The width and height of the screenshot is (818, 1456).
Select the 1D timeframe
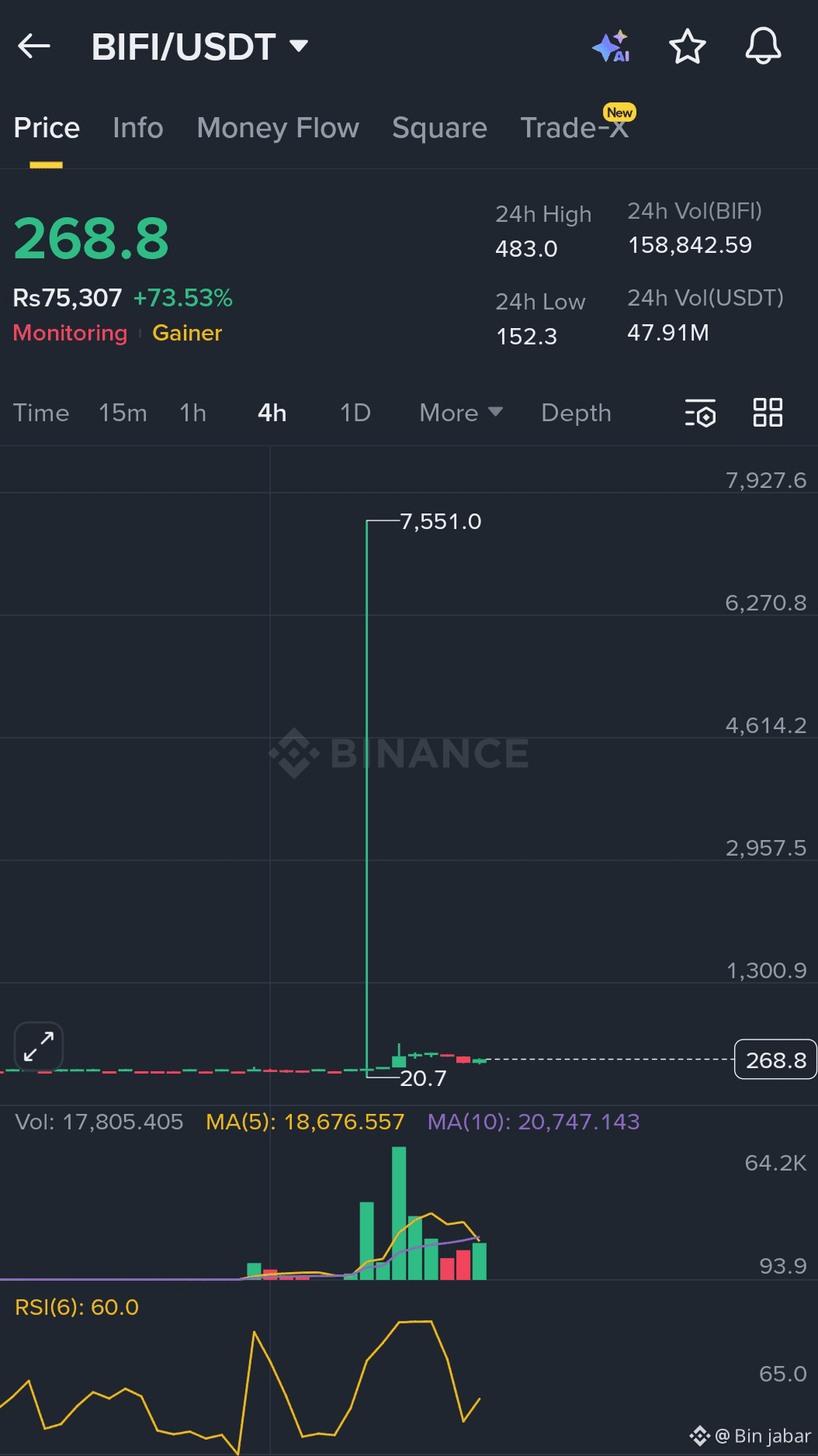pyautogui.click(x=355, y=413)
